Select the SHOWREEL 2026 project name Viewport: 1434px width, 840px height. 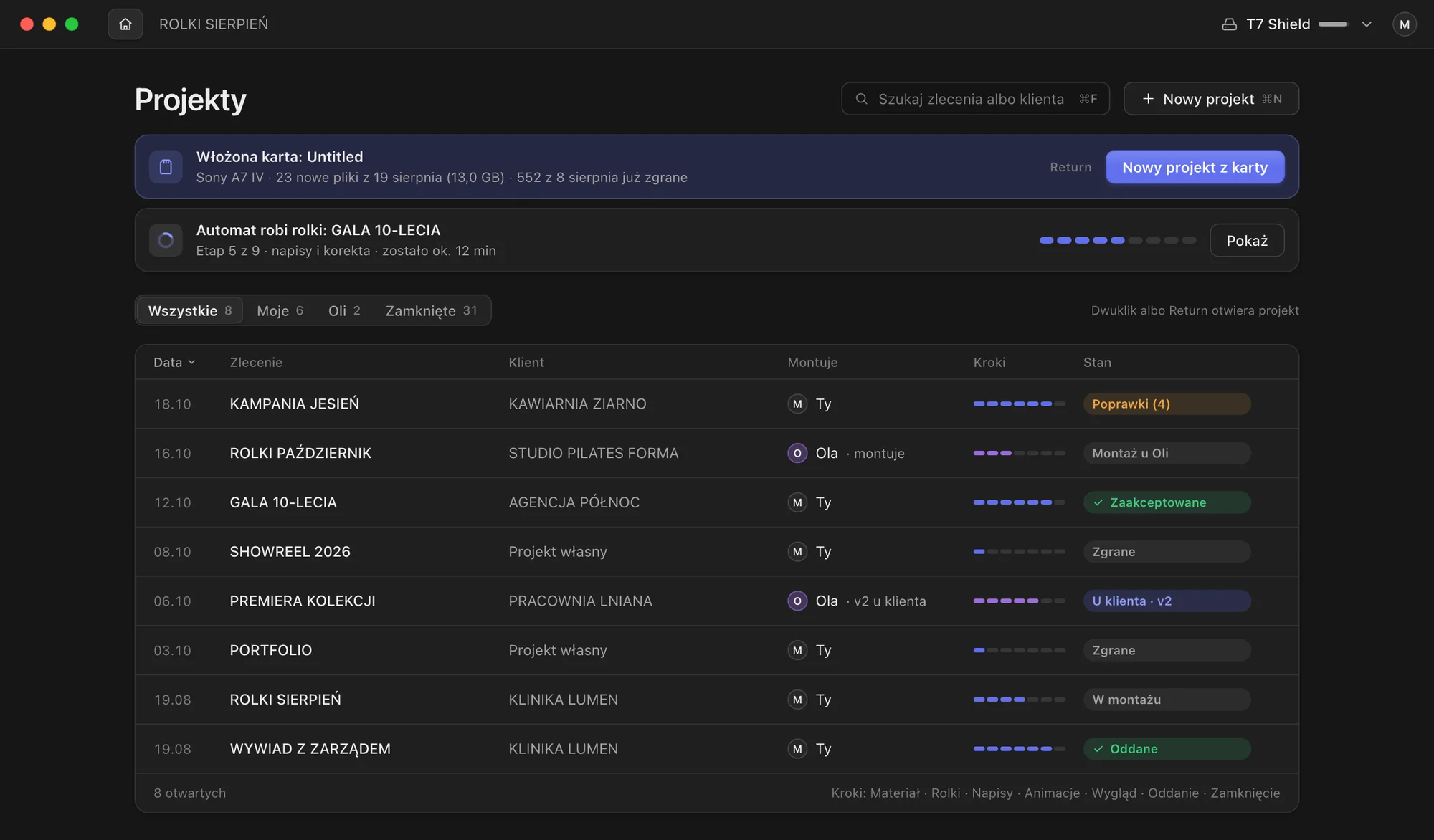[x=290, y=552]
